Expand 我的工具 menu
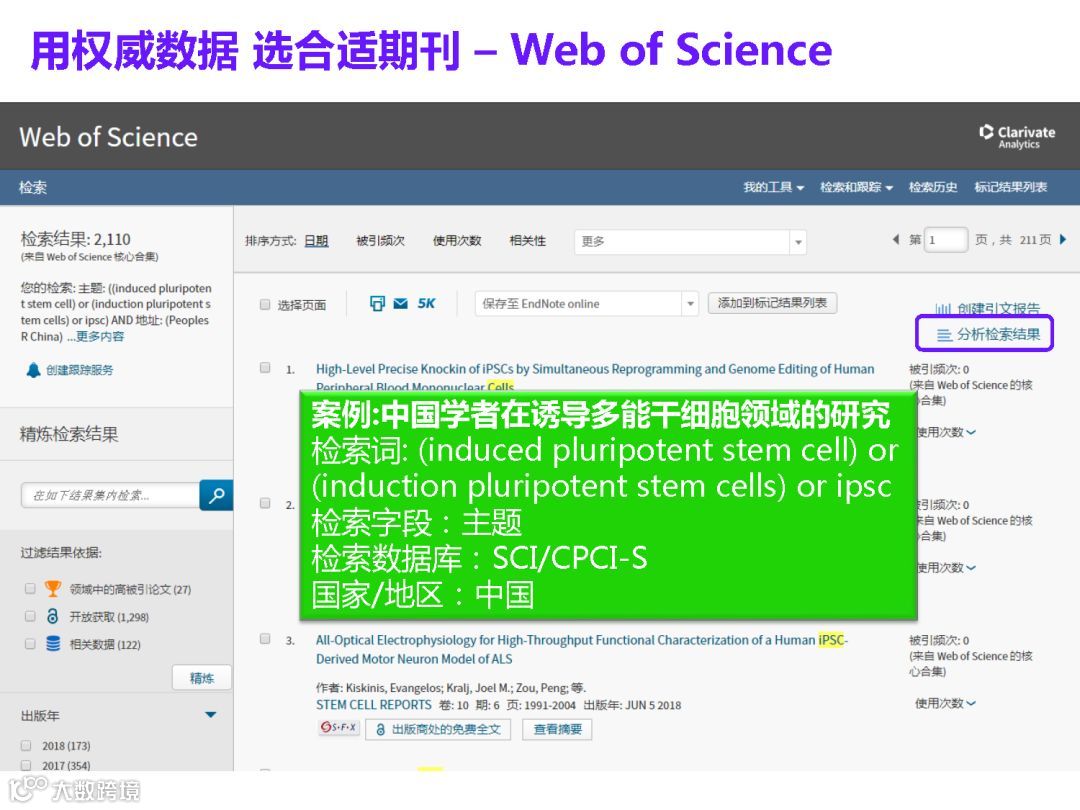 pos(773,187)
